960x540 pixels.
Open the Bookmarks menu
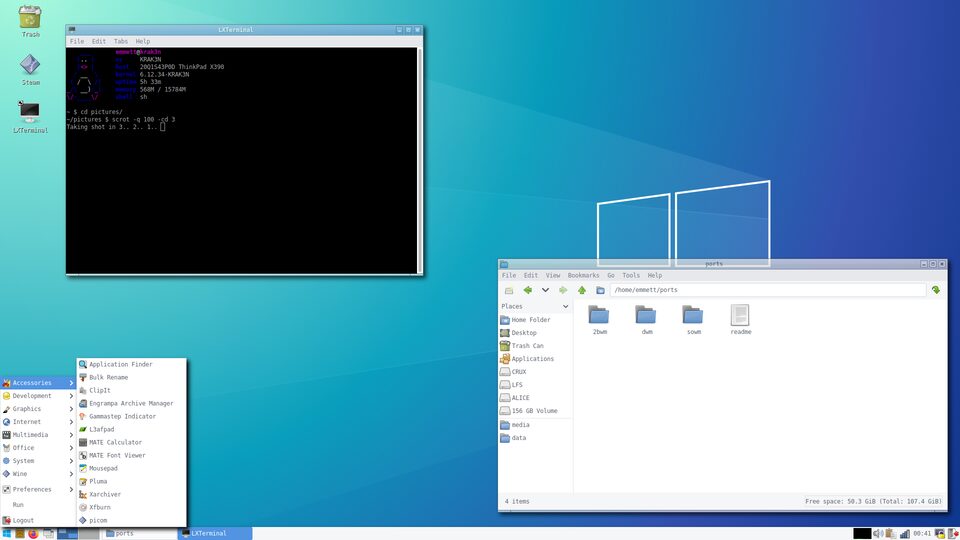tap(583, 276)
